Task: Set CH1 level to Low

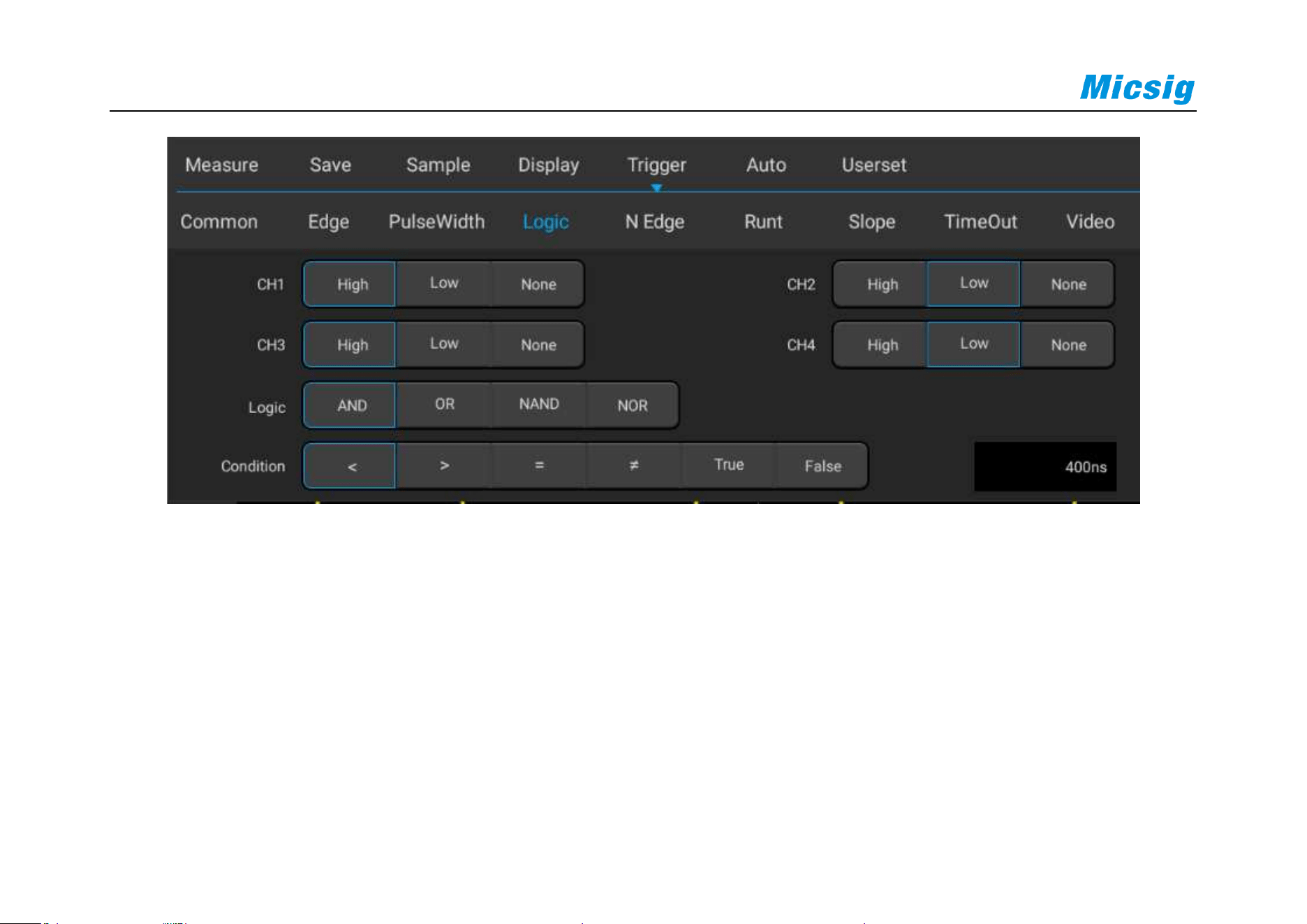Action: pos(444,284)
